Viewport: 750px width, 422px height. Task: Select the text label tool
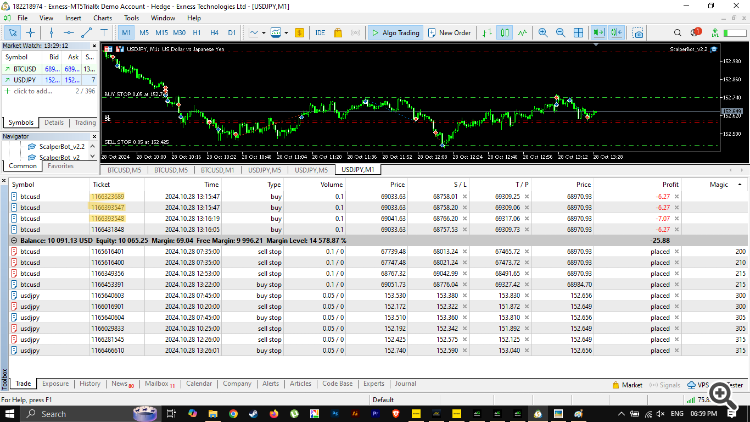[x=104, y=33]
